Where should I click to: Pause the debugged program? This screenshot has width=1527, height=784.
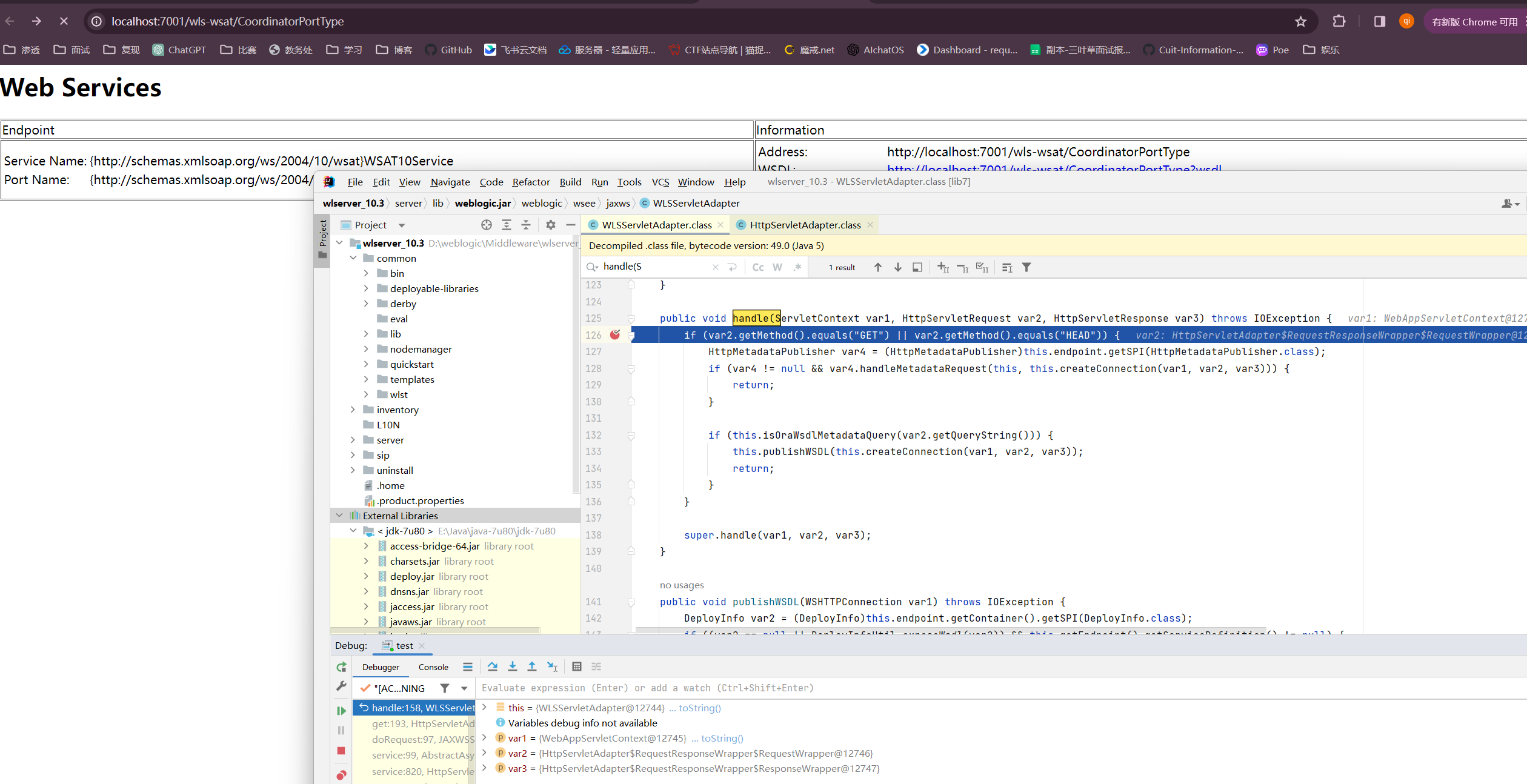click(x=341, y=731)
